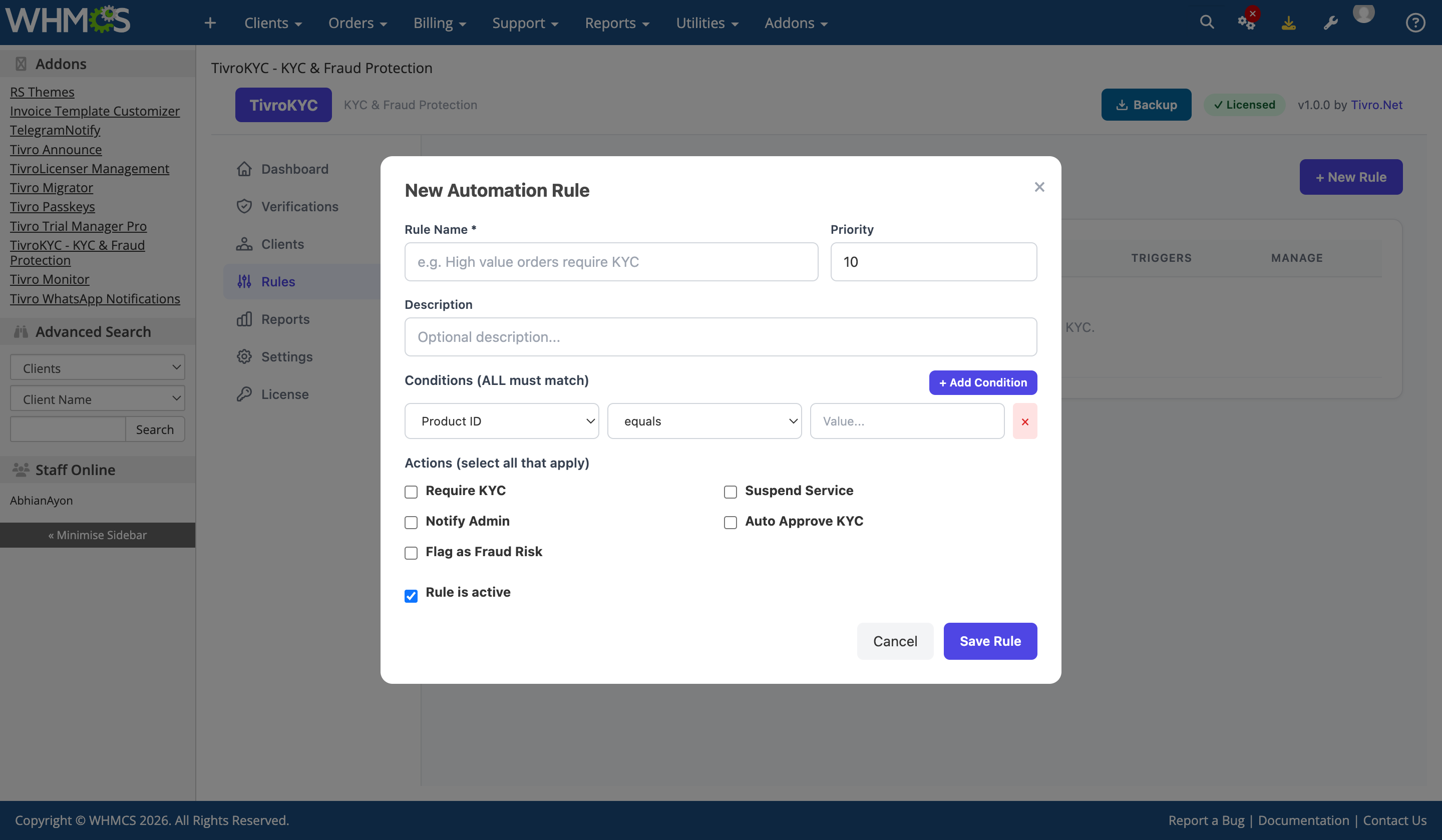Viewport: 1442px width, 840px height.
Task: Open the Product ID condition dropdown
Action: pyautogui.click(x=501, y=421)
